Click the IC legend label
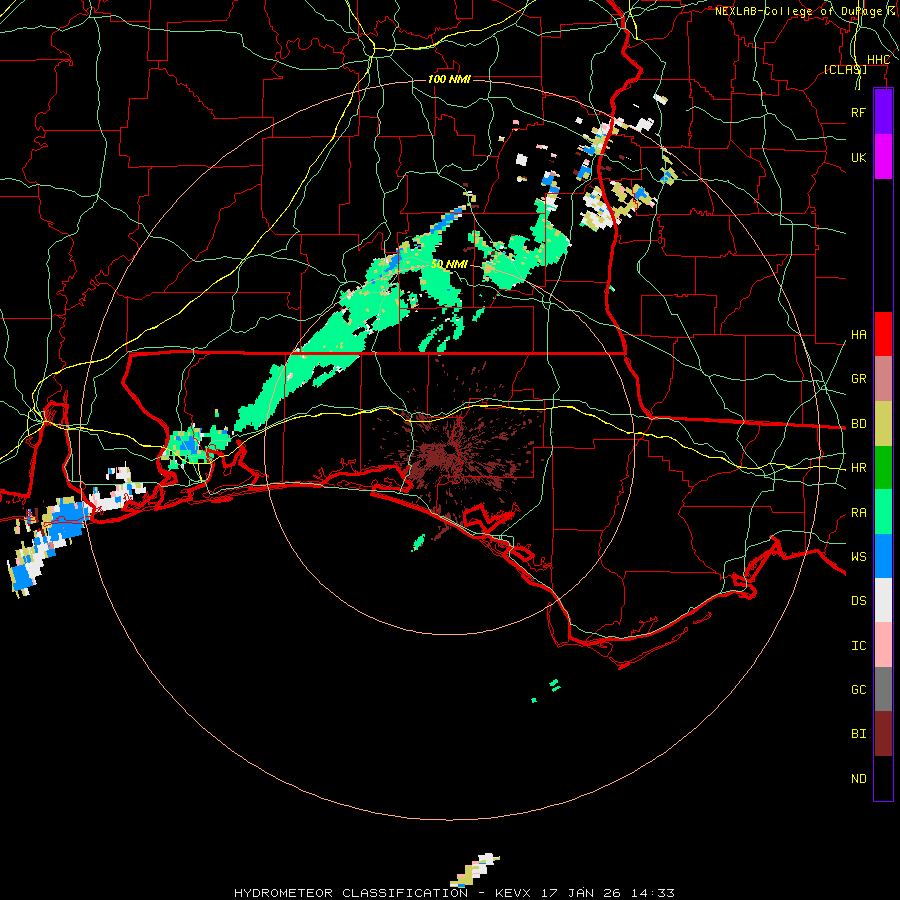This screenshot has width=900, height=900. 858,646
